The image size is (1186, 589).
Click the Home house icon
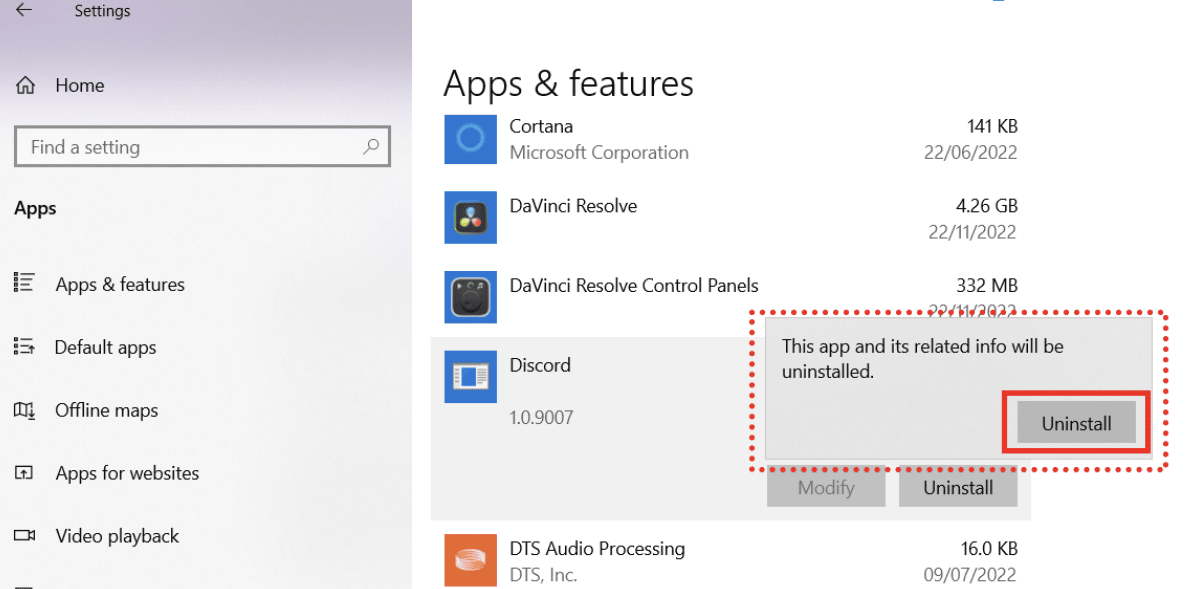pyautogui.click(x=25, y=85)
